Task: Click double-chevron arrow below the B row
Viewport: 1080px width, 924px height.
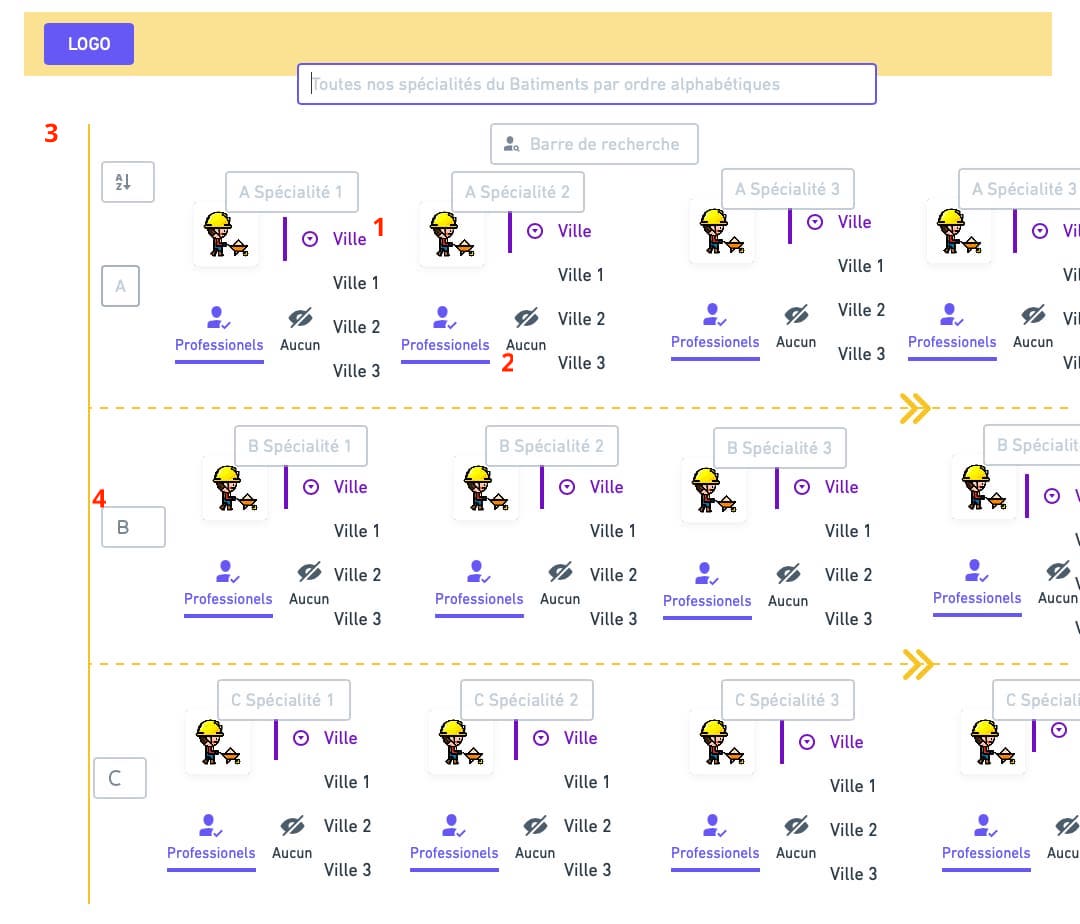Action: [918, 664]
